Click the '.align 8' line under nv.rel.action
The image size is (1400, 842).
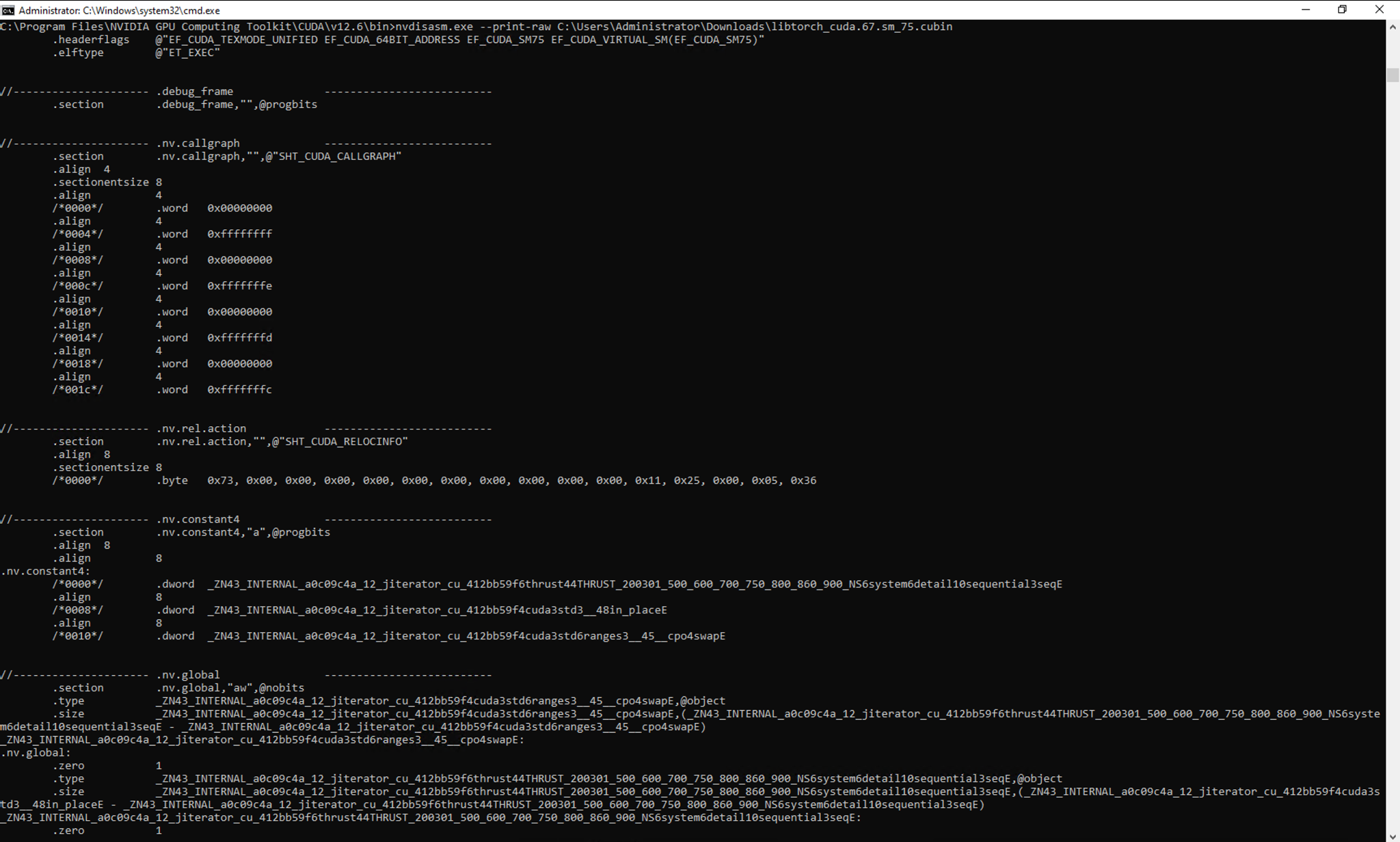pos(81,455)
